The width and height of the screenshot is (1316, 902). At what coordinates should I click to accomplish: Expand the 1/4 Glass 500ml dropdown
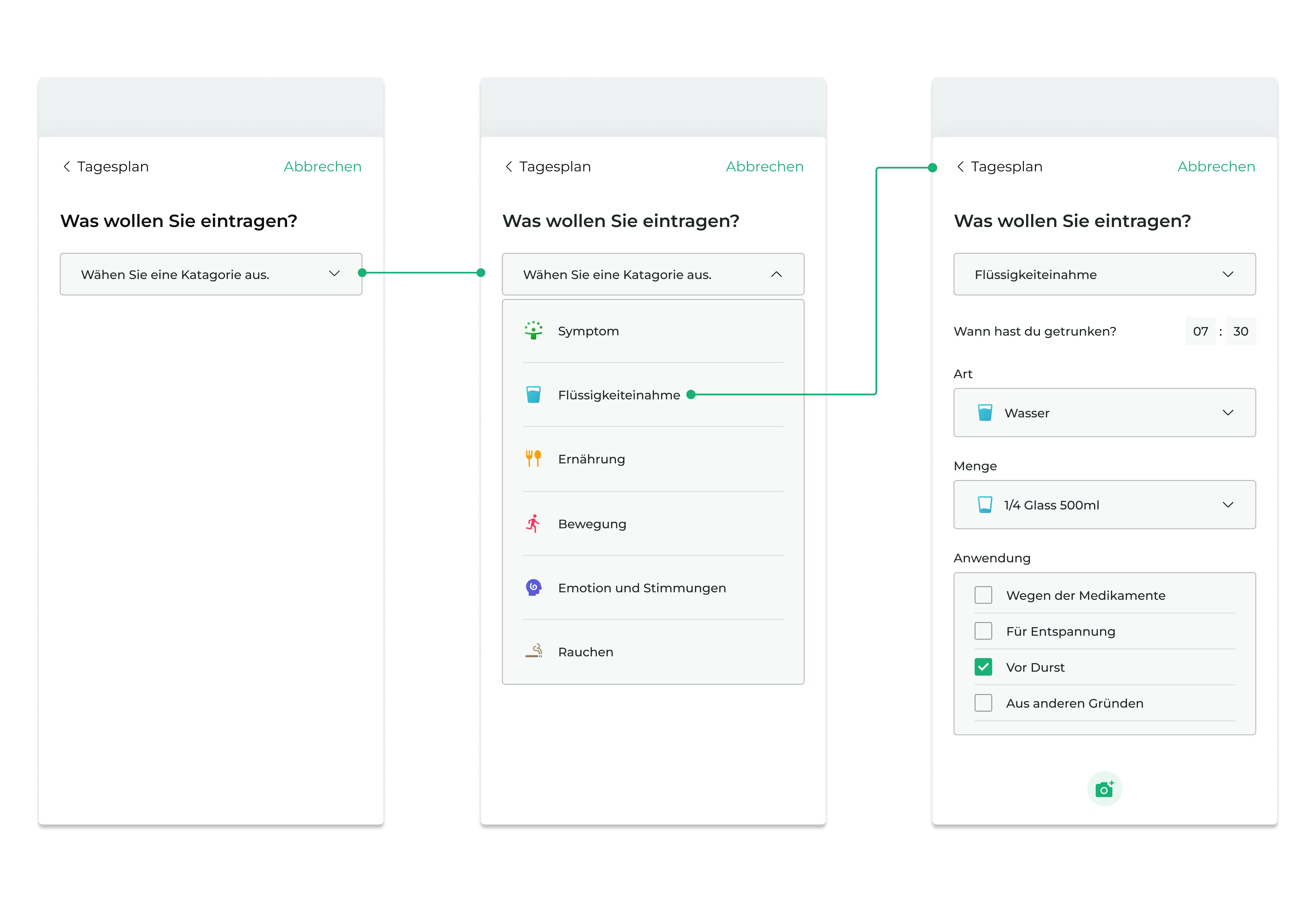1104,505
